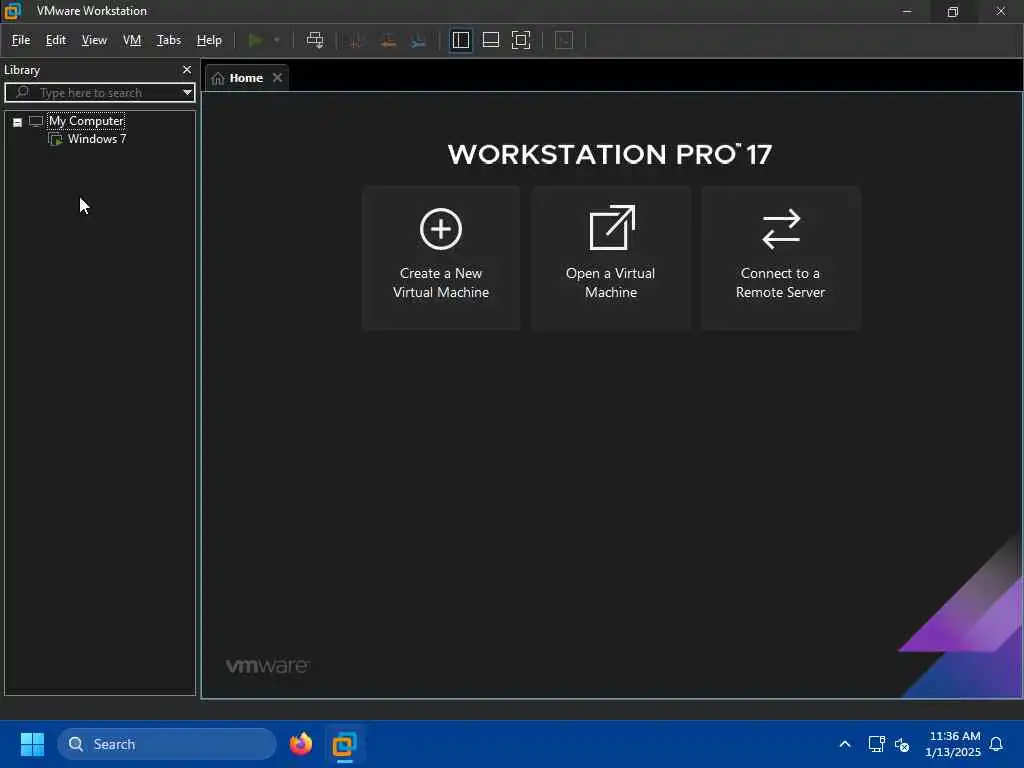This screenshot has width=1024, height=768.
Task: Open the Edit menu
Action: 56,40
